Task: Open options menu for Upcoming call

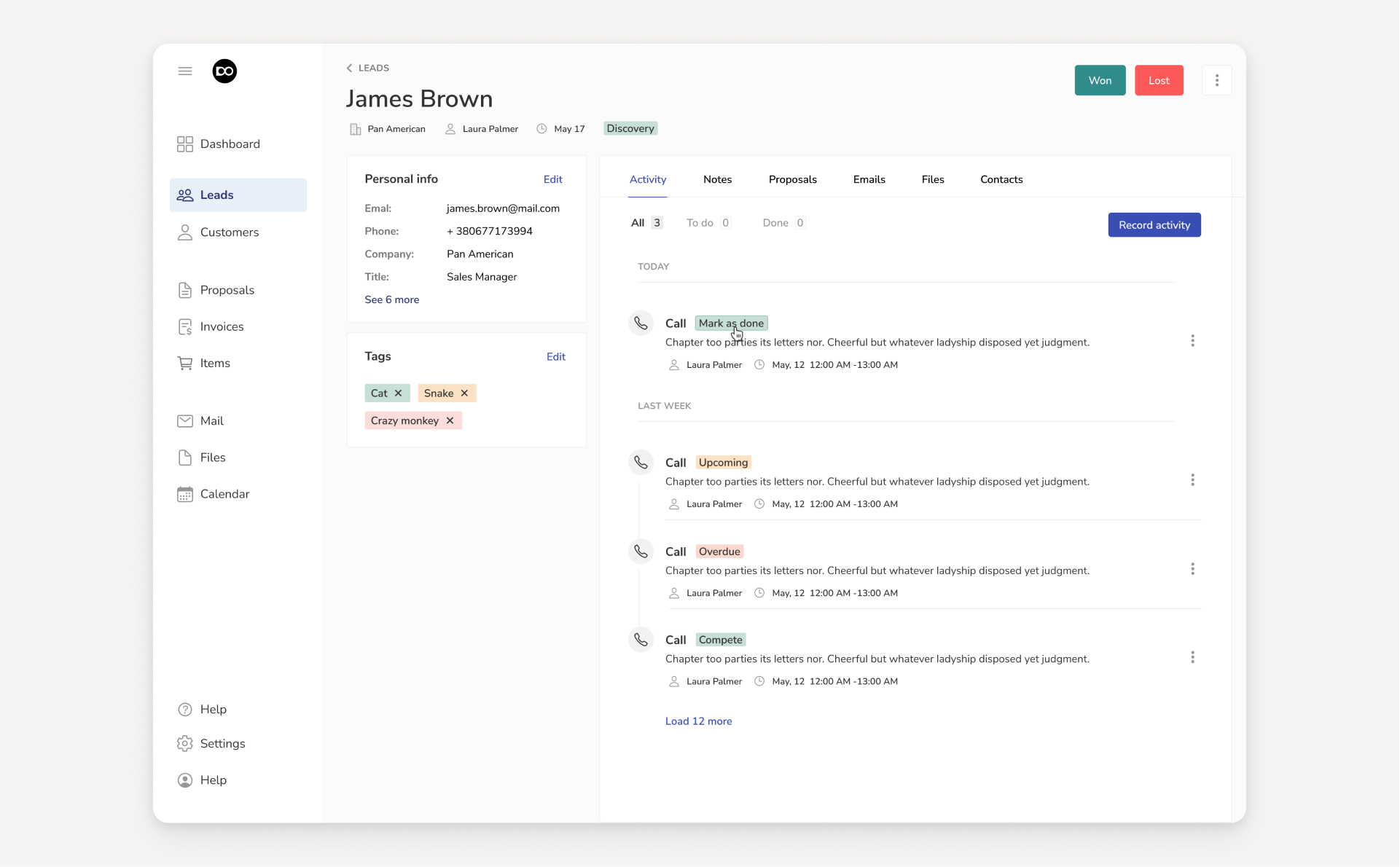Action: point(1192,480)
